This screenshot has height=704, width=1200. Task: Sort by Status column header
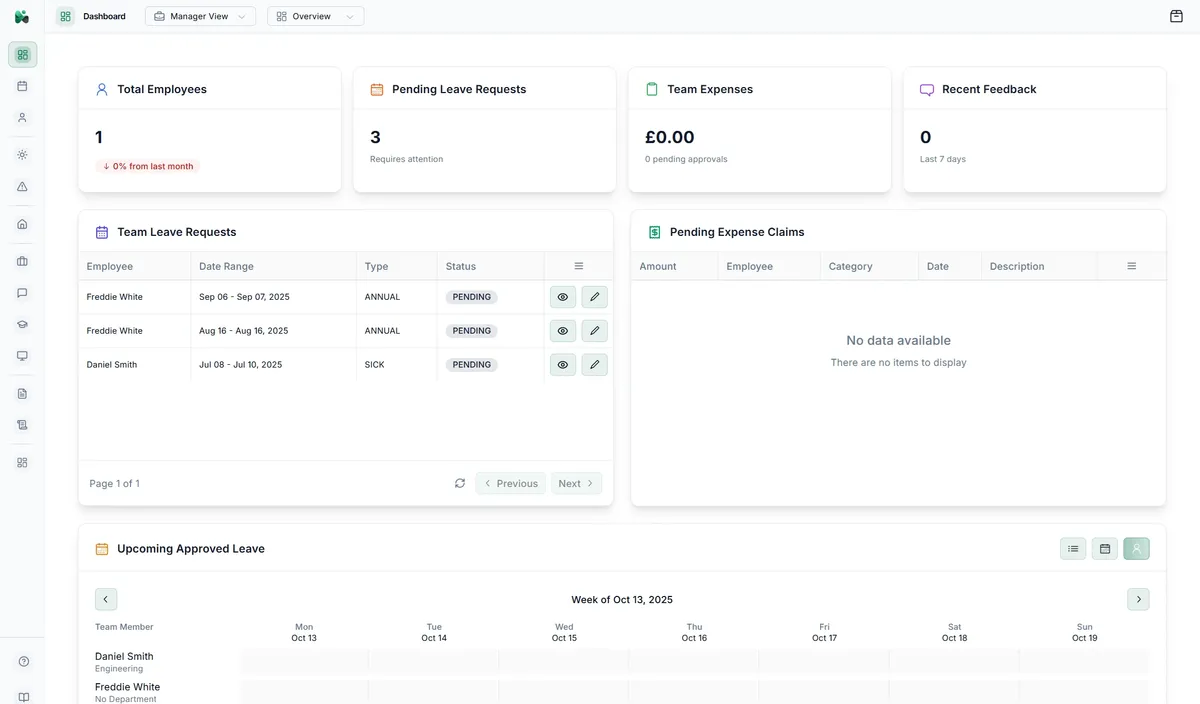coord(491,266)
